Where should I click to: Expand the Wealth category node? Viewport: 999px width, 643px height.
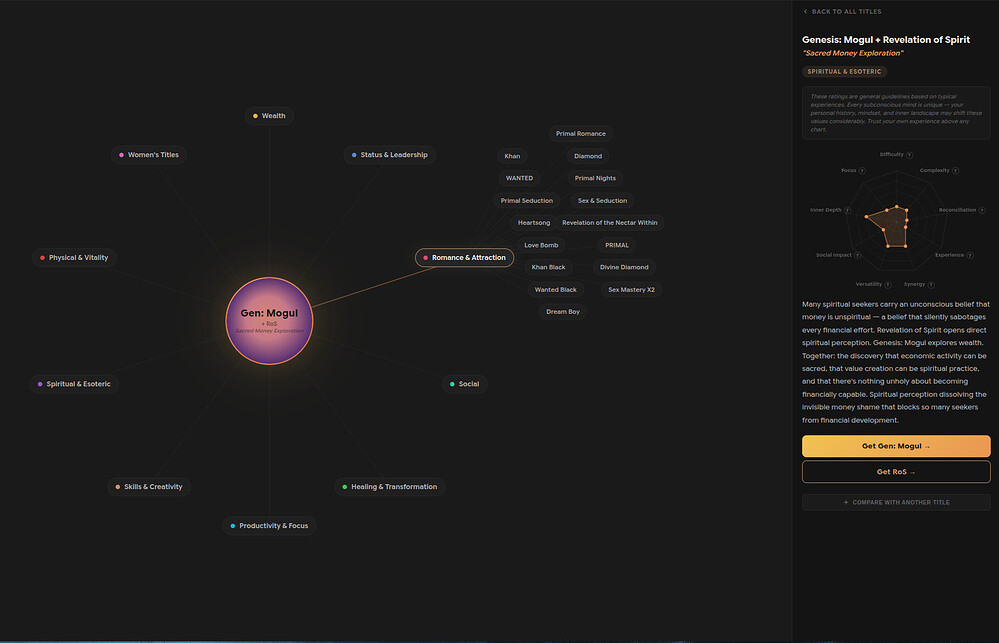269,116
